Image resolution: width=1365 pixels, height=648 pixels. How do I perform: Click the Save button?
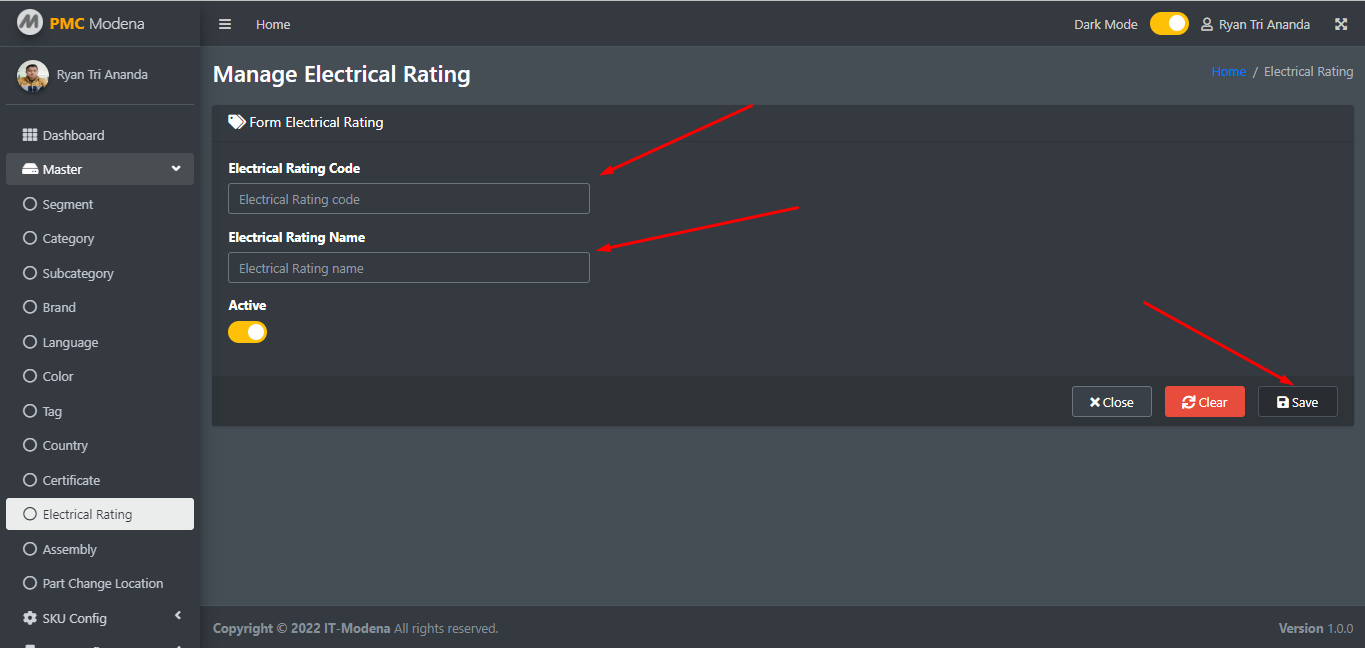coord(1297,402)
